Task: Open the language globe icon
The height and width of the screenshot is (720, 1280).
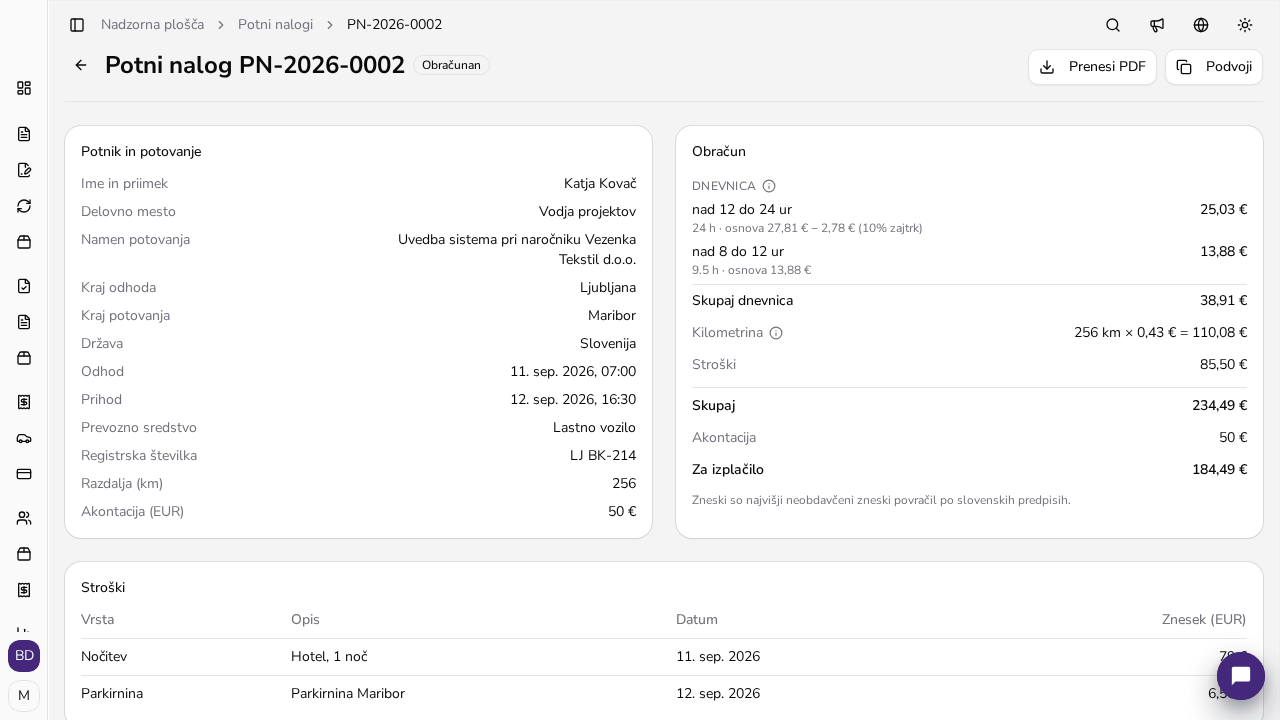Action: click(x=1201, y=25)
